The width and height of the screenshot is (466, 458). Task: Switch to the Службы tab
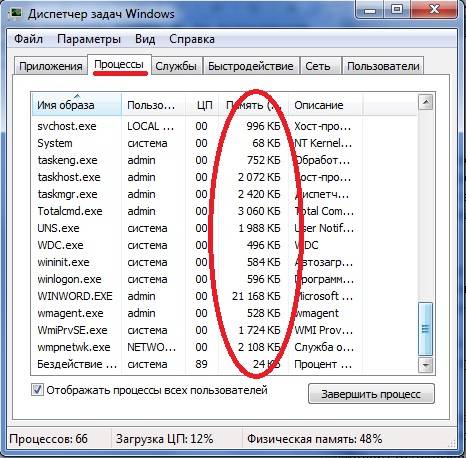pos(176,66)
